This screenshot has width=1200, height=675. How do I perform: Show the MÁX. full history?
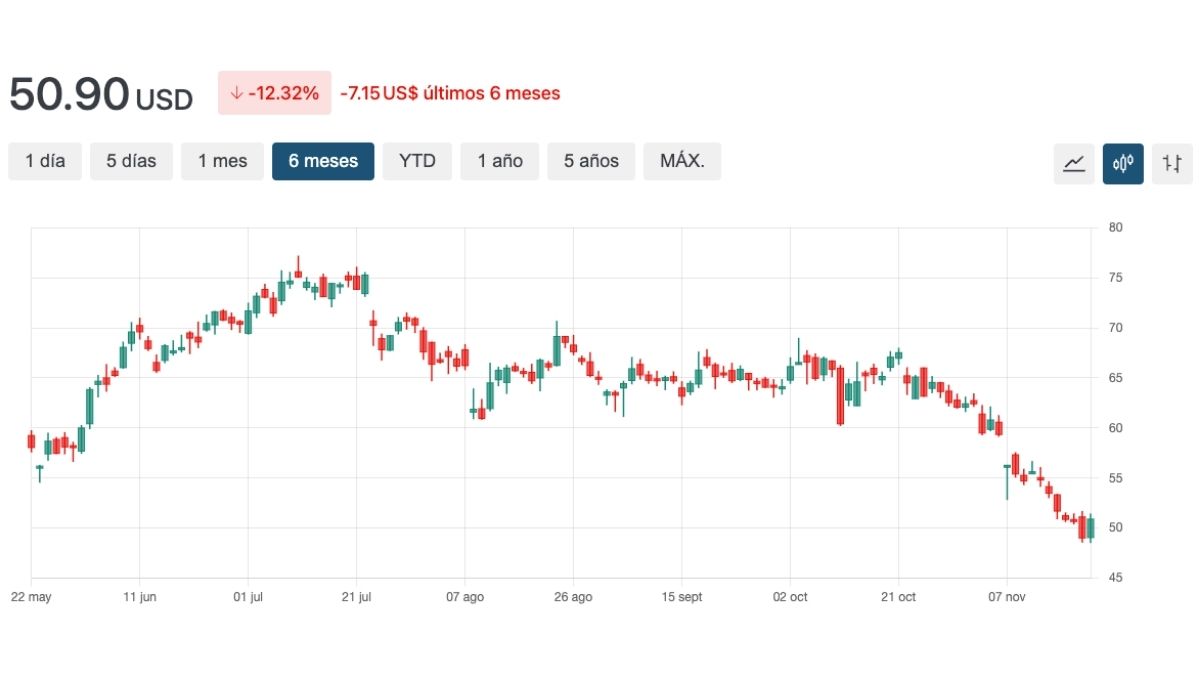click(689, 161)
